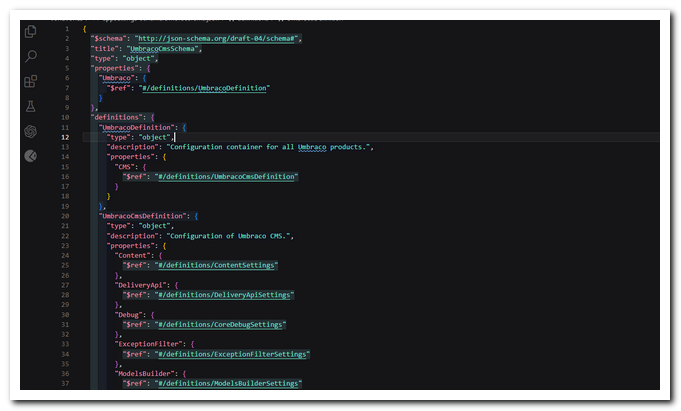
Task: Follow the #/definitions/UmbracoDefinition reference
Action: click(204, 88)
